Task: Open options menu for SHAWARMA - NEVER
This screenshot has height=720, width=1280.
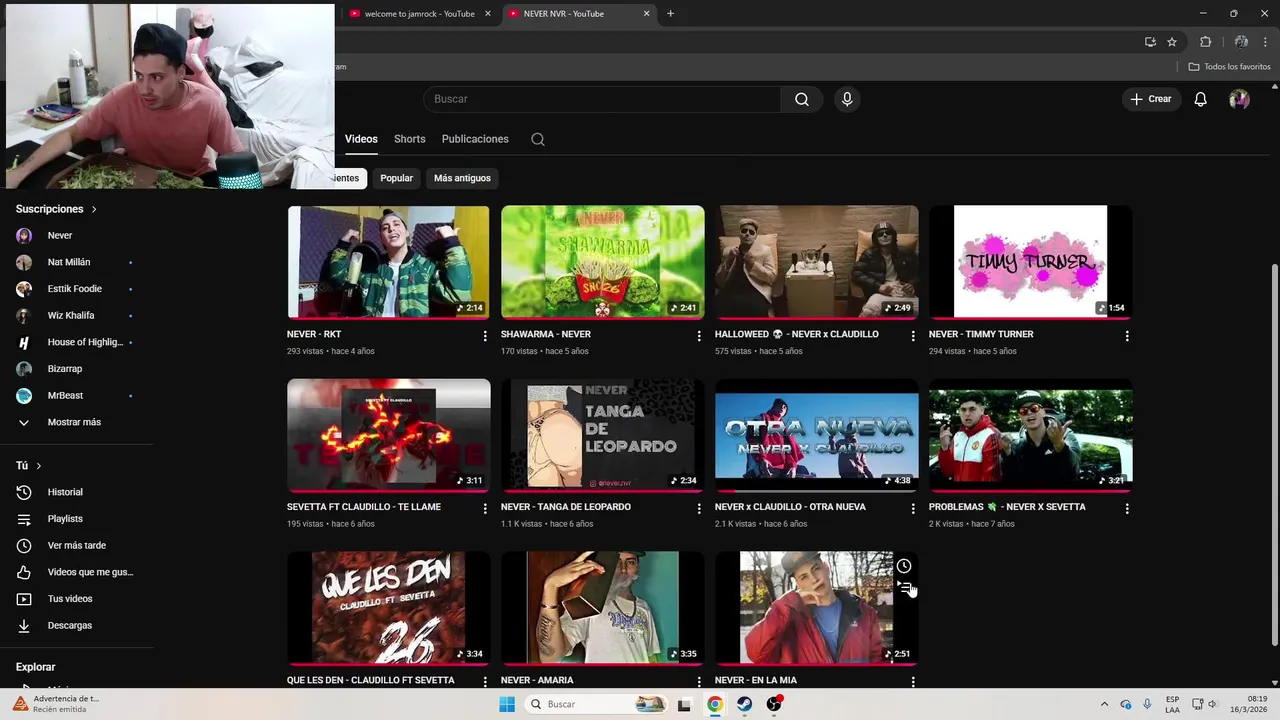Action: coord(699,336)
